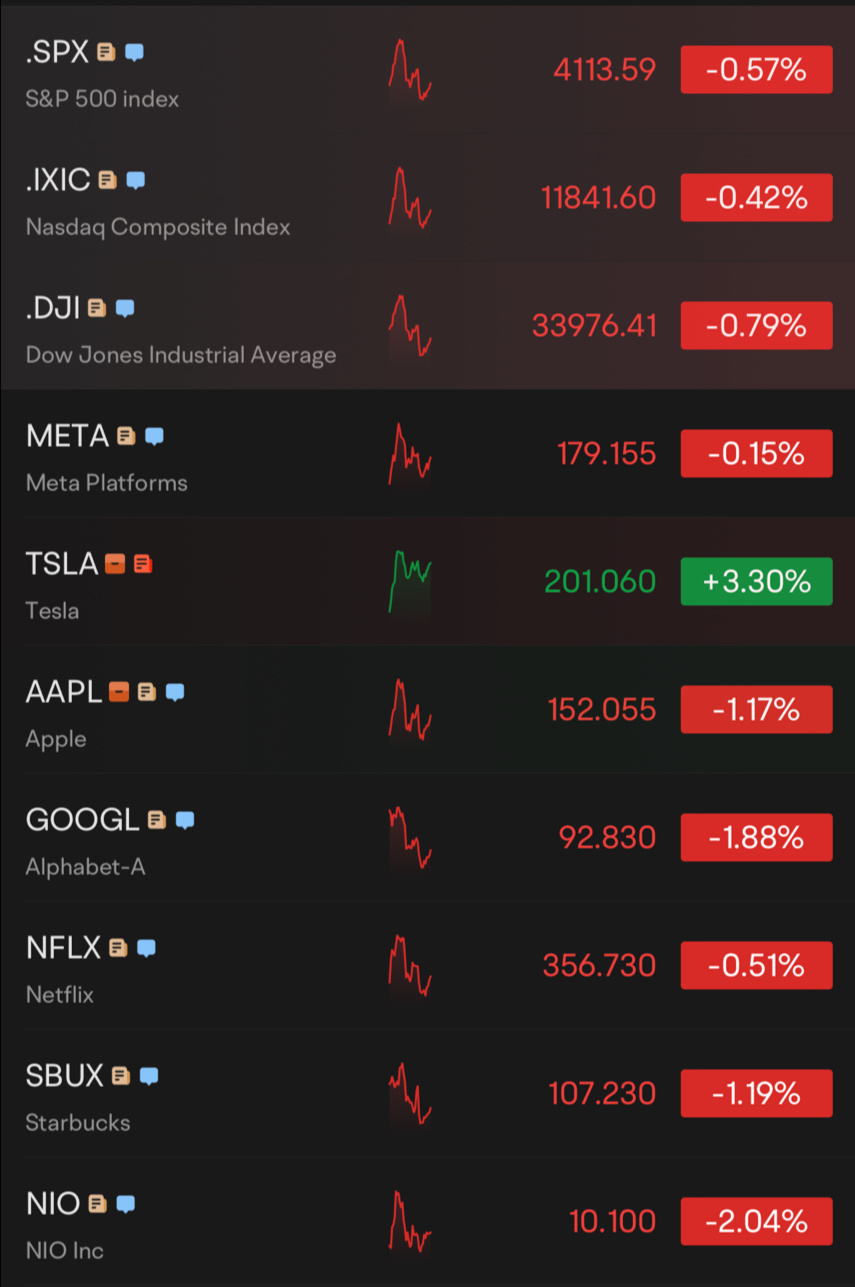
Task: Open the news note icon beside NIO
Action: click(97, 1204)
